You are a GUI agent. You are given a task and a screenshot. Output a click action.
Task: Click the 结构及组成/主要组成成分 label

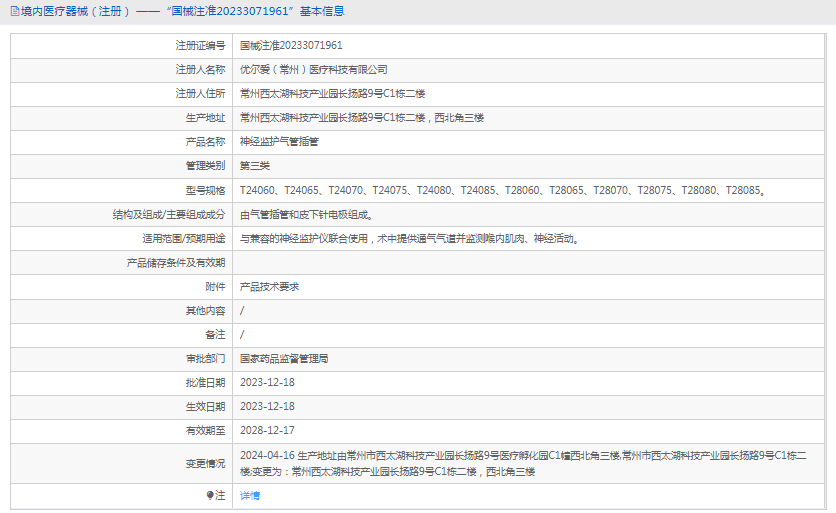(x=169, y=214)
